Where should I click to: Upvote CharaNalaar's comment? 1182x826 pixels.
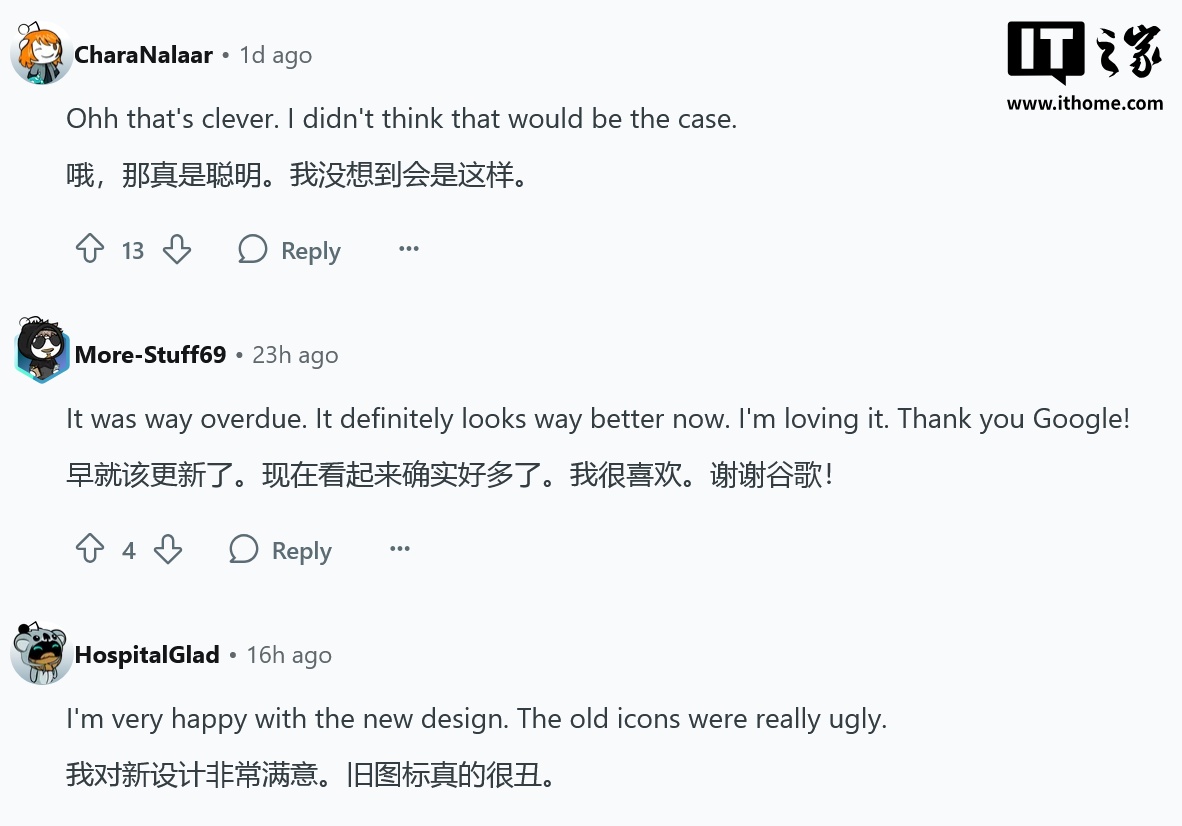click(x=90, y=249)
